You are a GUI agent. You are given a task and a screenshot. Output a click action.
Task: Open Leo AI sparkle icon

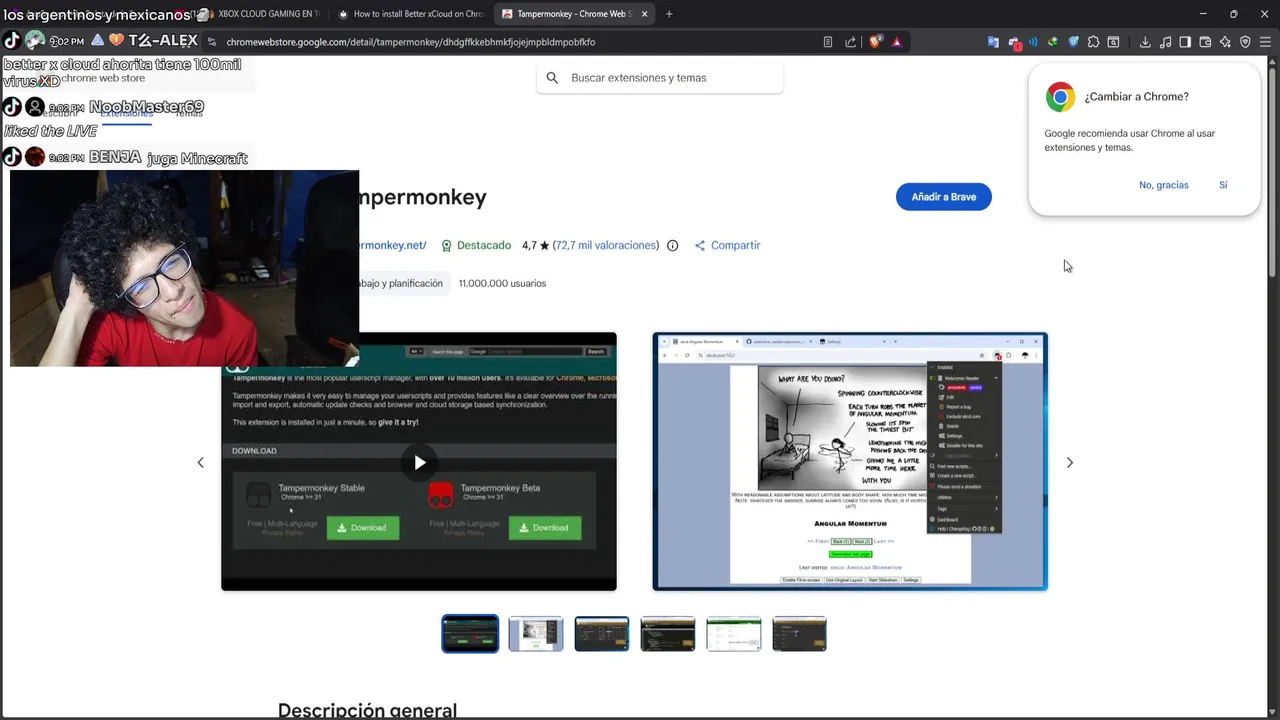pyautogui.click(x=1225, y=42)
